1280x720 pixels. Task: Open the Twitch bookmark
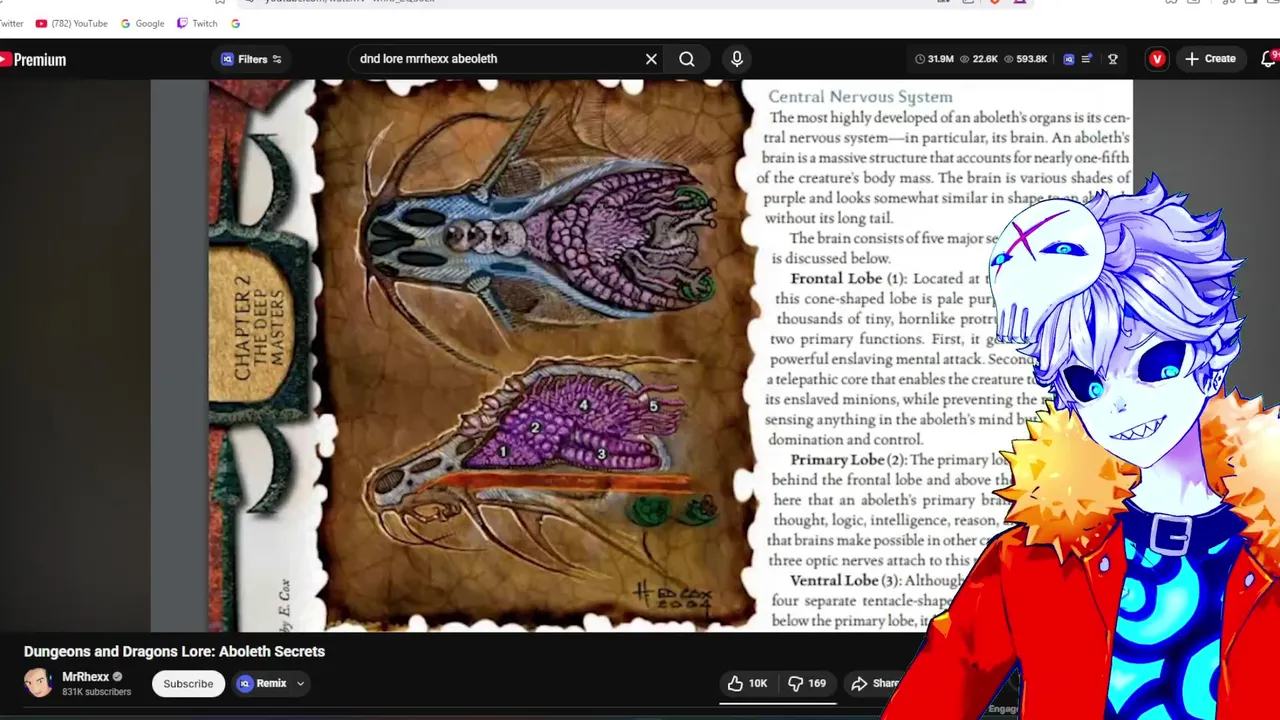[197, 23]
